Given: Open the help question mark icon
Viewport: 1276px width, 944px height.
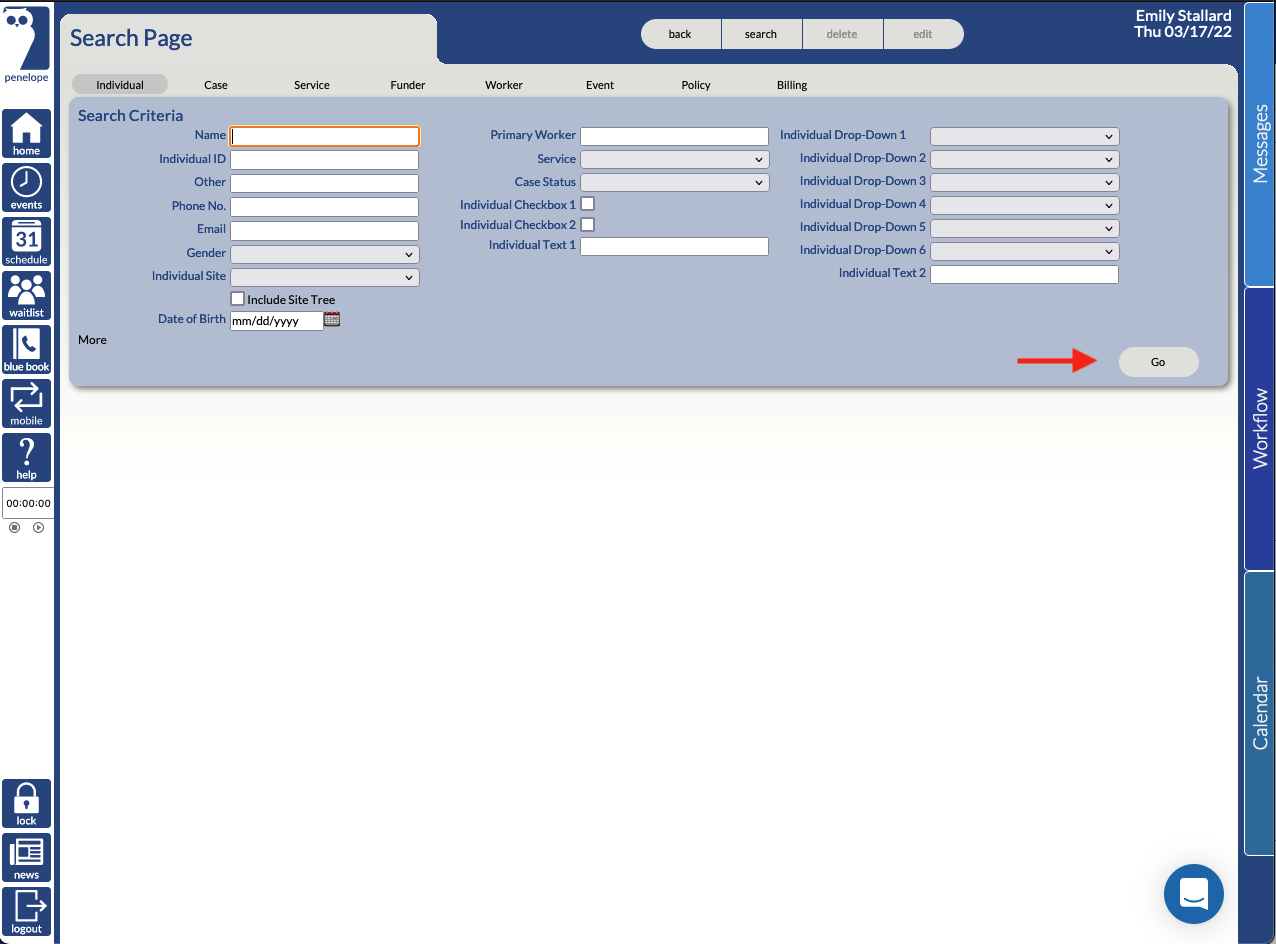Looking at the screenshot, I should pos(26,458).
